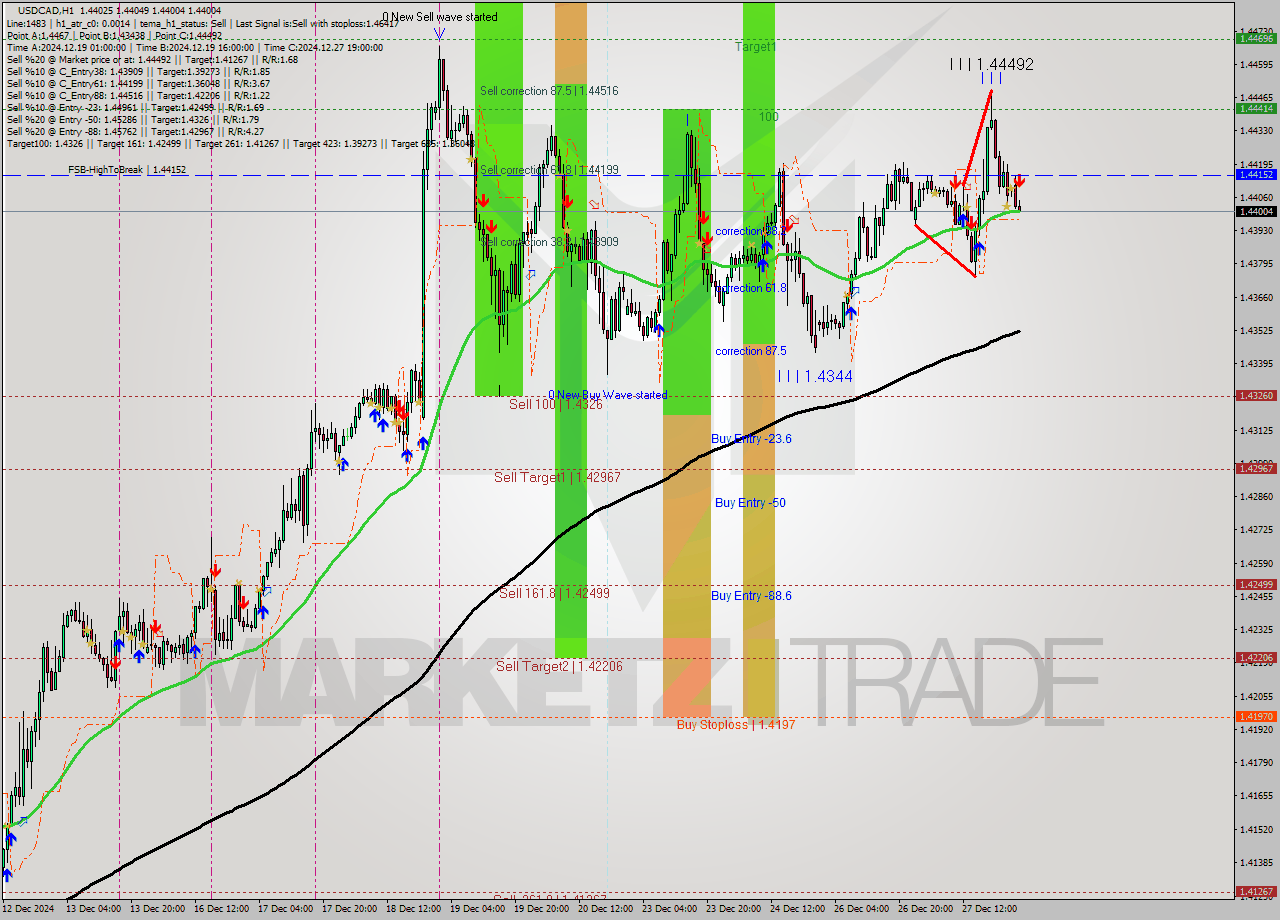Select the Buy Stoploss | 1.4197 label

click(736, 724)
